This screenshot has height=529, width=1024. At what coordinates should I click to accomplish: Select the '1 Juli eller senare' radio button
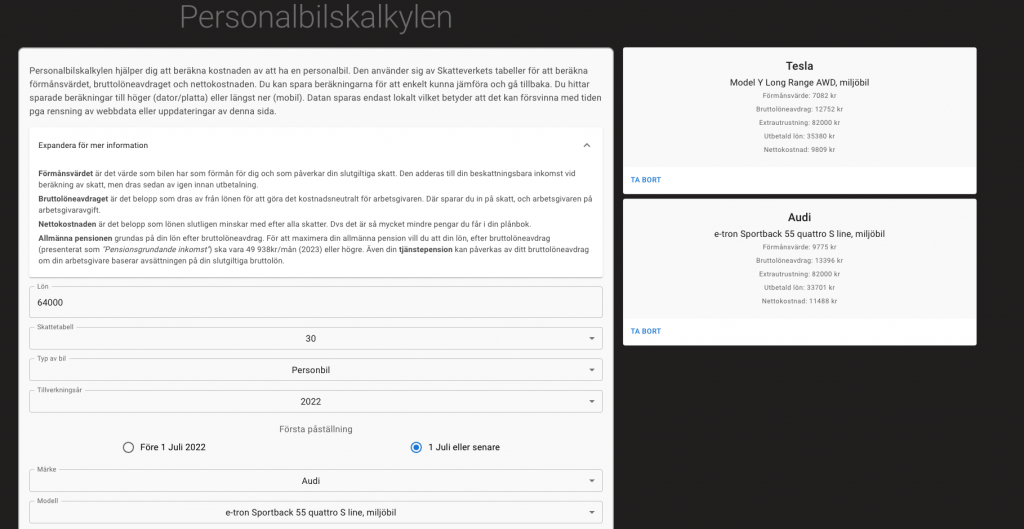(416, 447)
